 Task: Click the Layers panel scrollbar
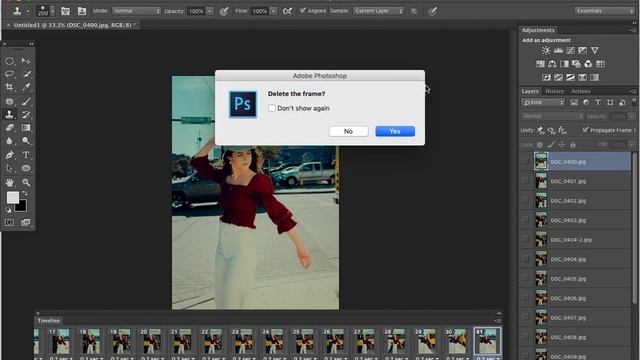635,229
